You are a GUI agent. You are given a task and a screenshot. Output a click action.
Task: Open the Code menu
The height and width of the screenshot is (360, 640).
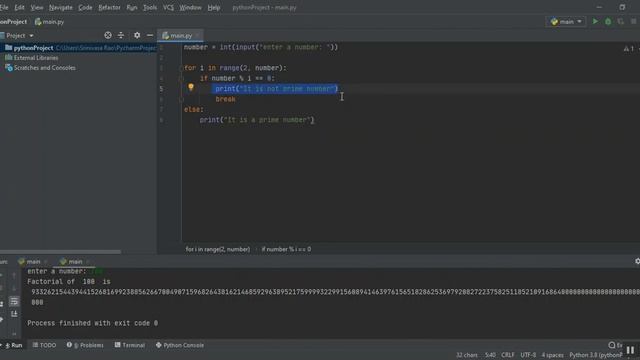85,7
